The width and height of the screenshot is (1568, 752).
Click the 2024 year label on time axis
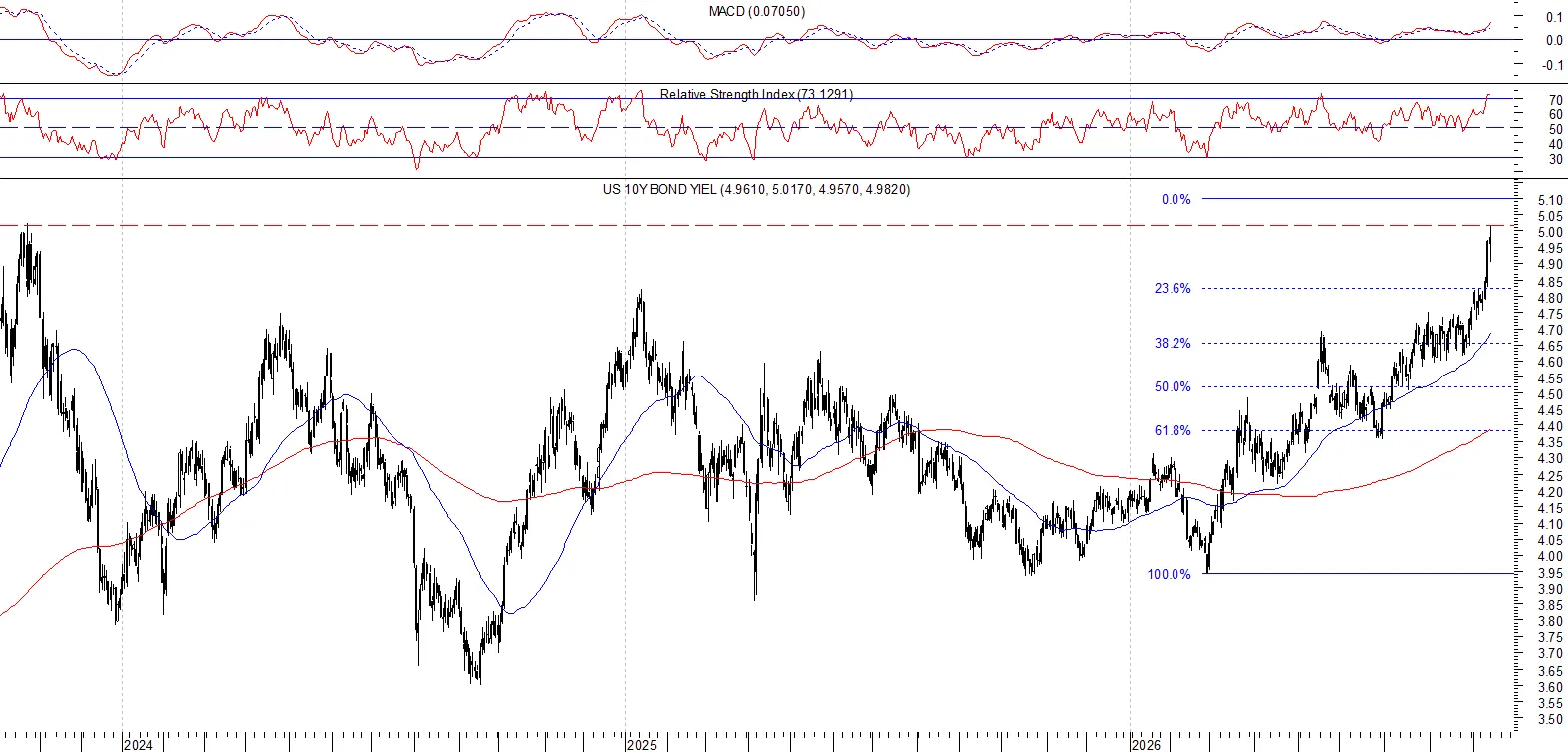pos(138,745)
